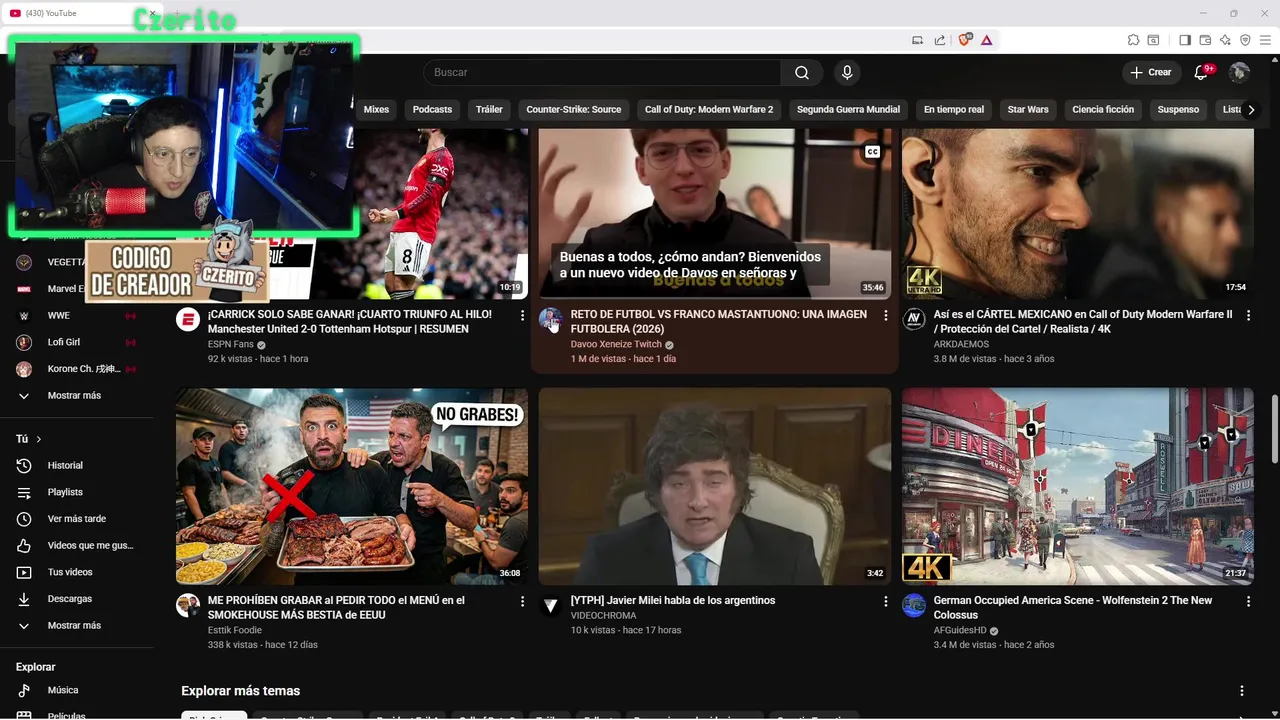Click the share page icon in address bar

[x=940, y=40]
